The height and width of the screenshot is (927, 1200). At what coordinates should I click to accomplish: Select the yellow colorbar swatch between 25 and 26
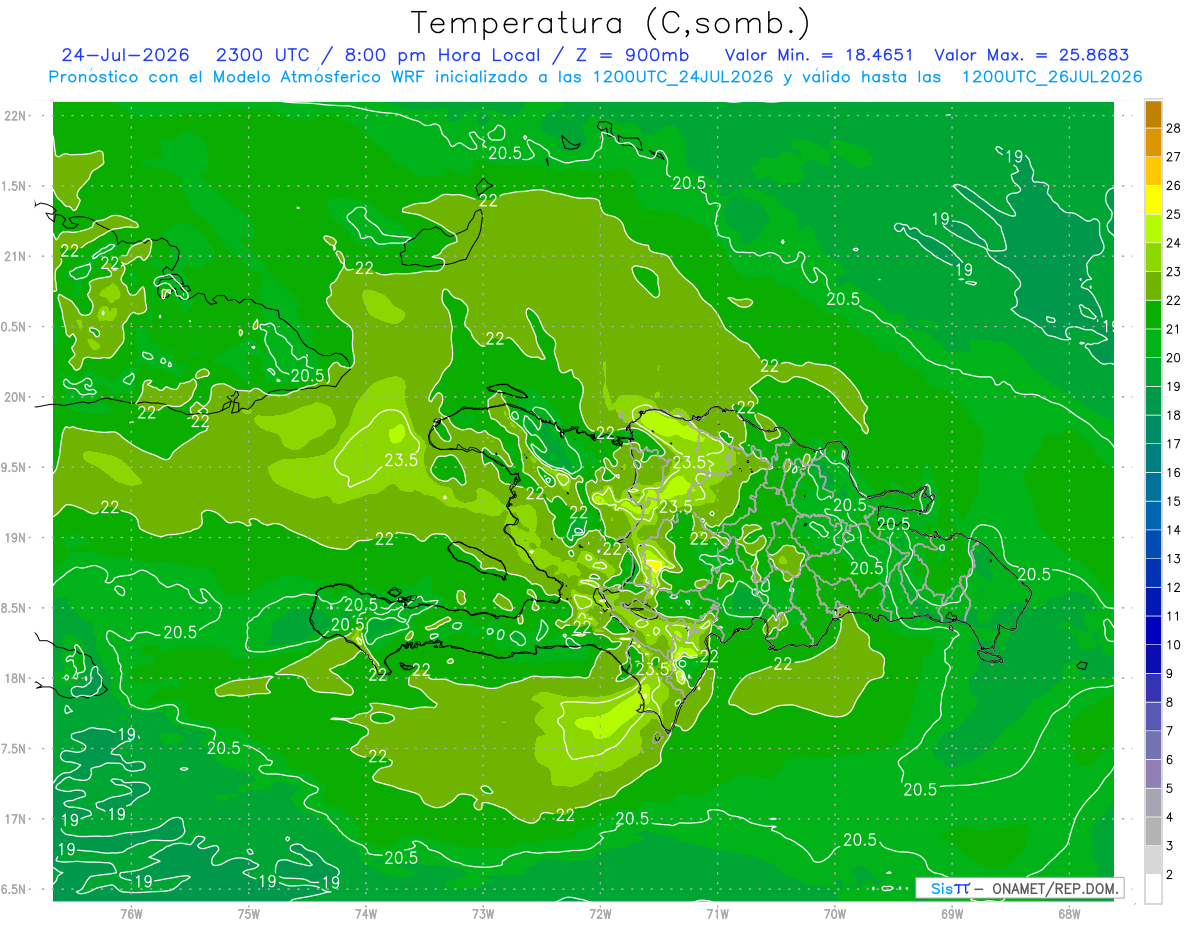point(1153,200)
